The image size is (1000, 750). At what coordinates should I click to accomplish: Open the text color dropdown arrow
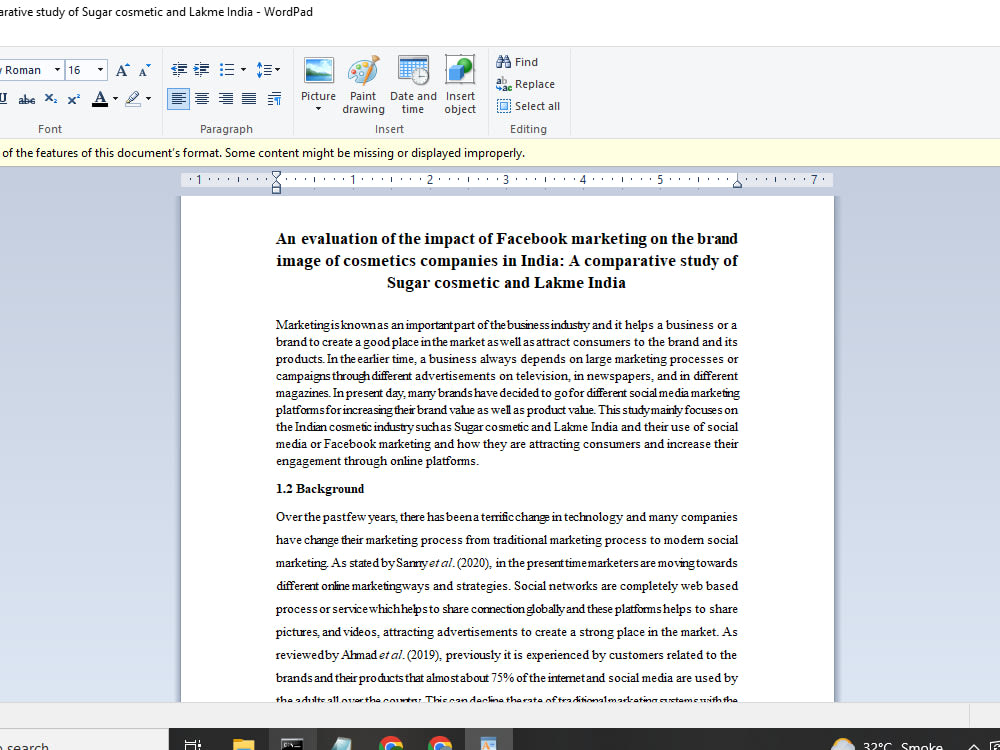pyautogui.click(x=115, y=99)
